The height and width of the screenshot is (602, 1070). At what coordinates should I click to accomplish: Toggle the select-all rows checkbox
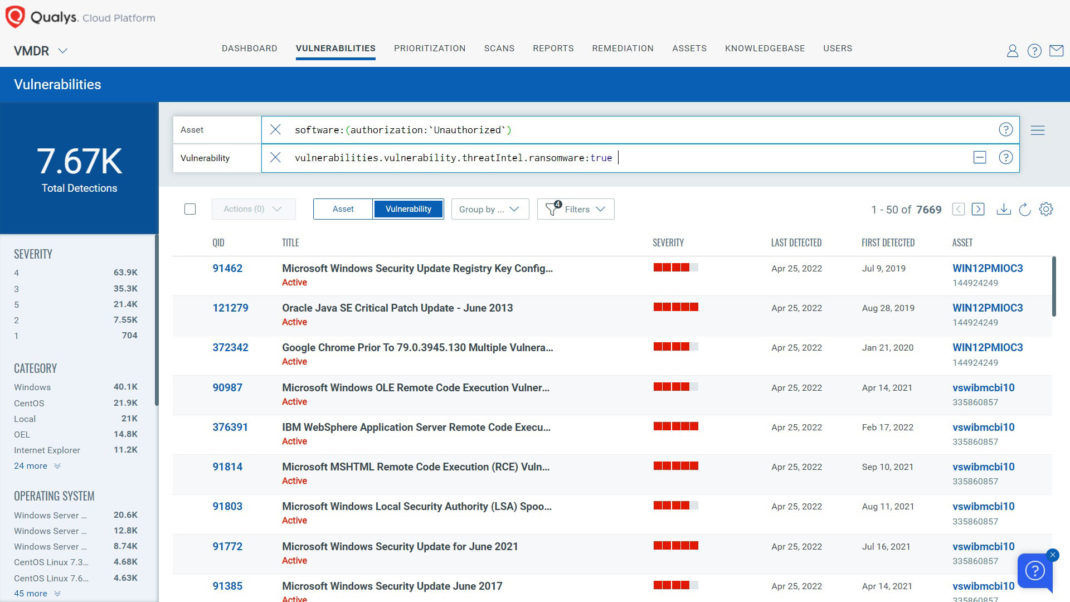[190, 209]
